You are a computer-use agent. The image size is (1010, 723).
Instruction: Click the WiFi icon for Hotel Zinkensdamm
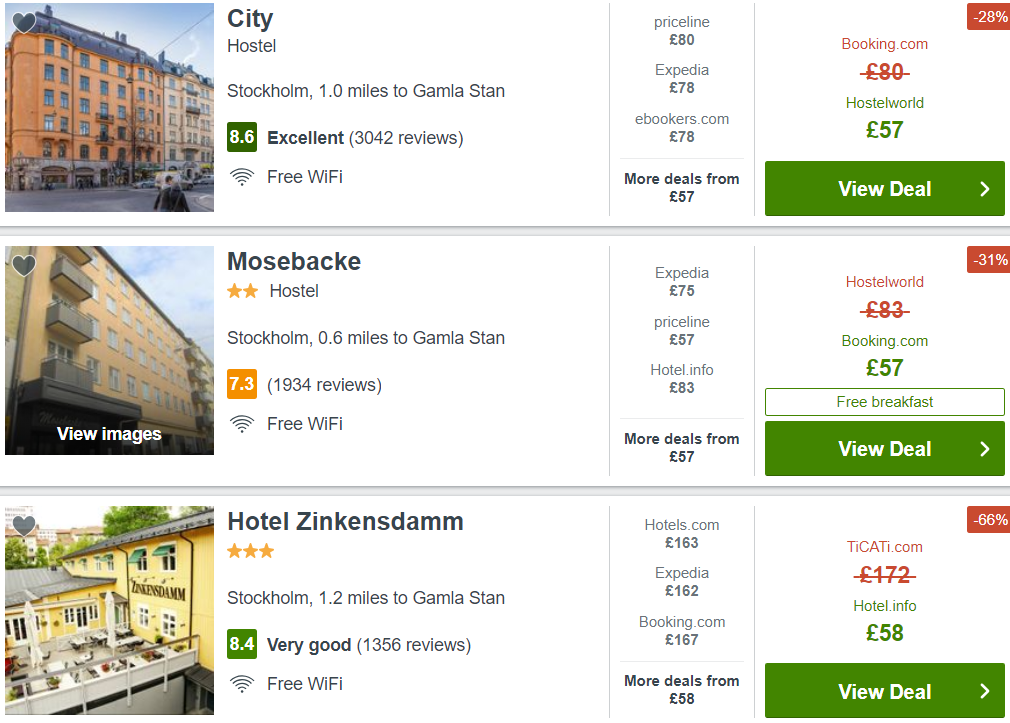click(242, 684)
